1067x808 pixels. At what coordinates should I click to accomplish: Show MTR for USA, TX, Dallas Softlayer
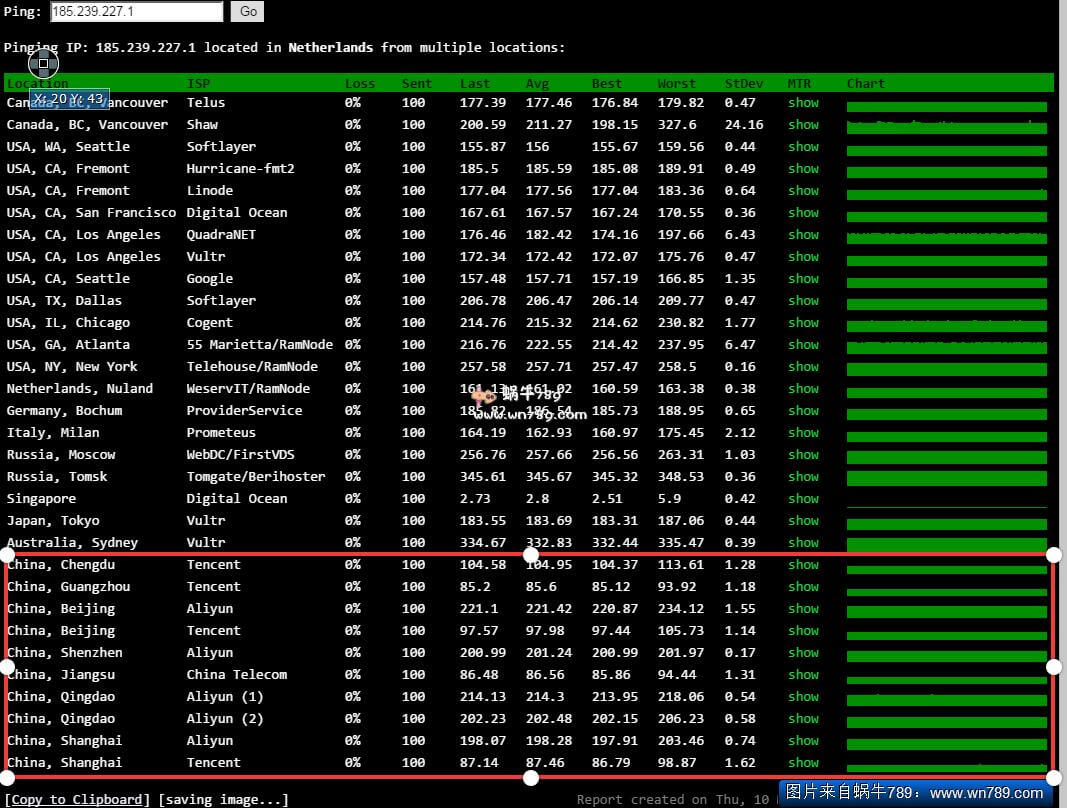coord(803,301)
